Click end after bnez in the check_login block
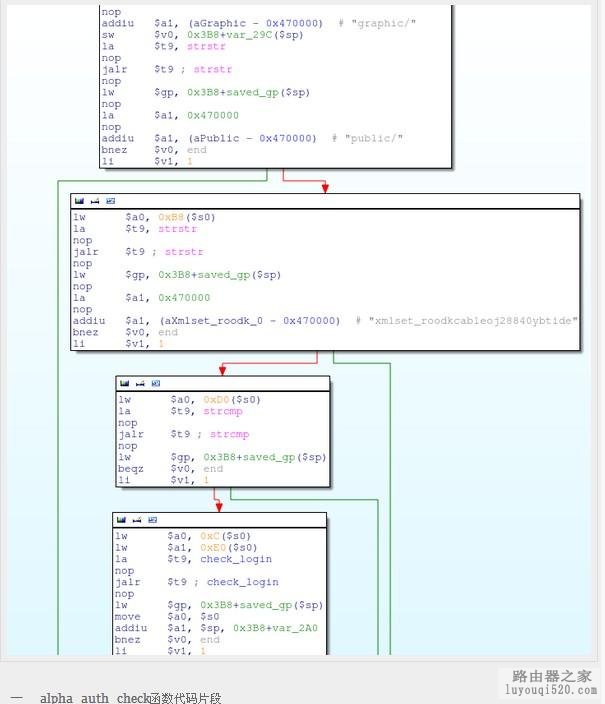This screenshot has height=704, width=605. (x=210, y=639)
